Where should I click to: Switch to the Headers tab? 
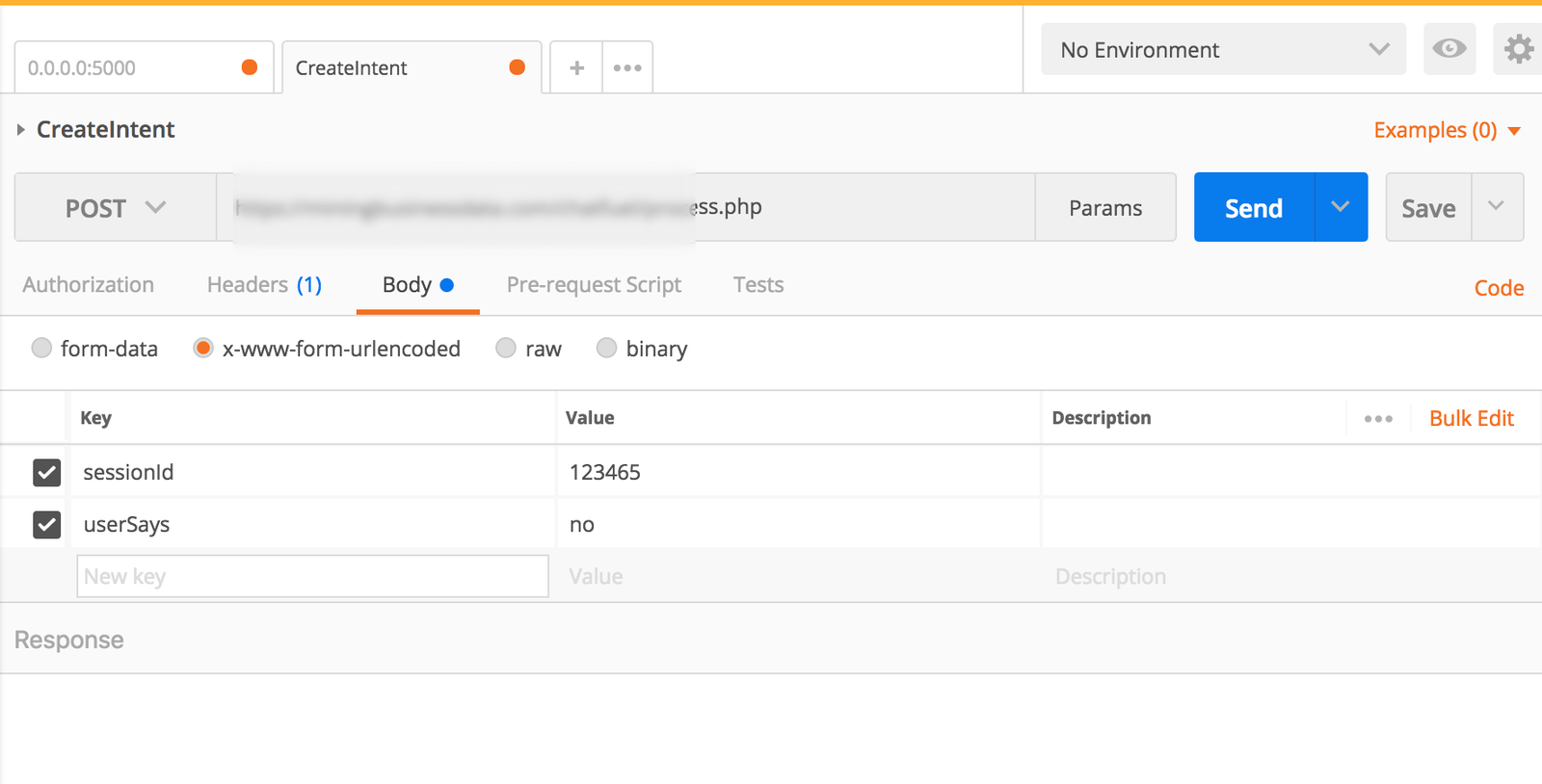[264, 285]
